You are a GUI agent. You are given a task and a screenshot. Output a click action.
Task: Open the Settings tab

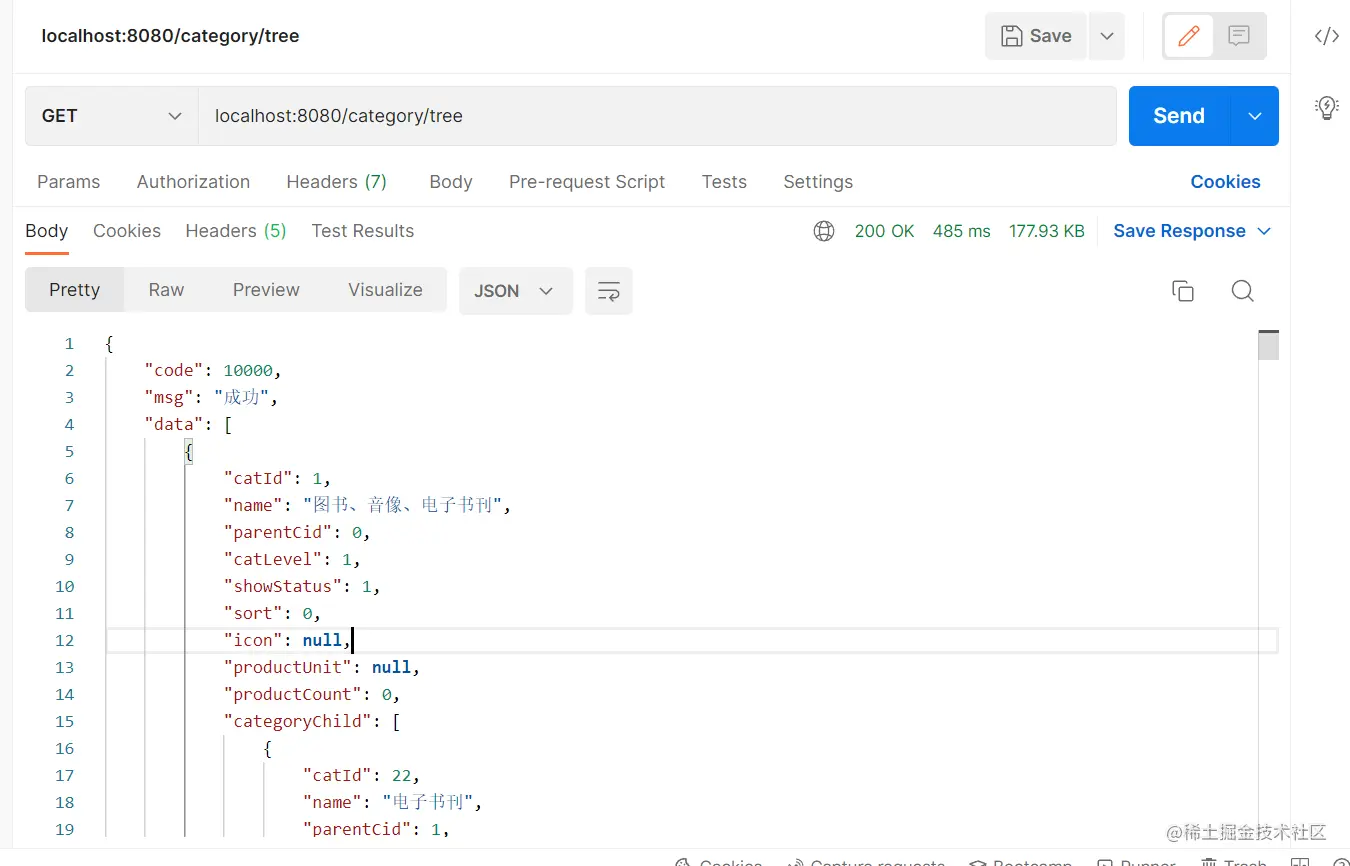tap(818, 182)
